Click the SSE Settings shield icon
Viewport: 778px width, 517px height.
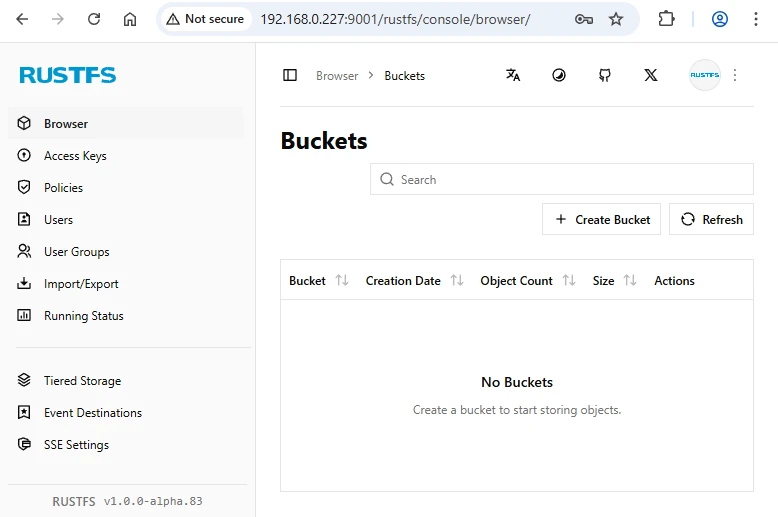click(24, 444)
